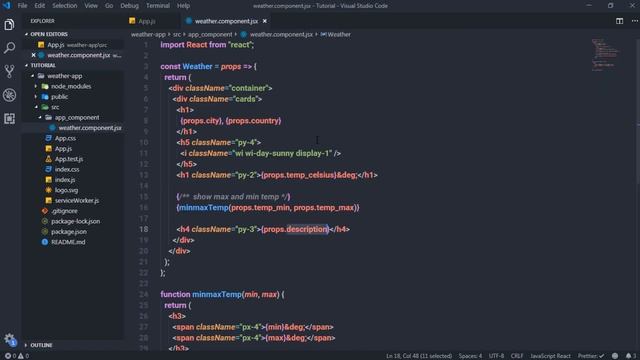Open the Edit menu
Viewport: 640px width, 360px height.
(x=40, y=6)
